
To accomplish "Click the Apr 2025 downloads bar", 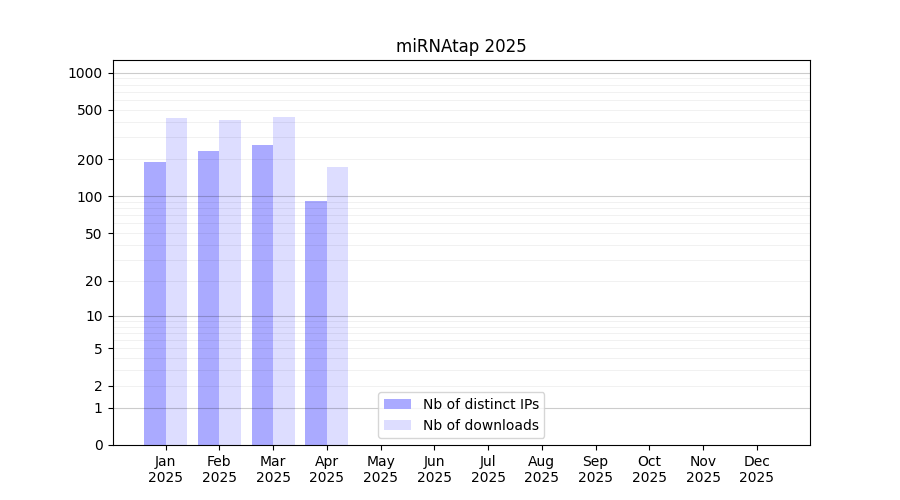I will (x=337, y=306).
